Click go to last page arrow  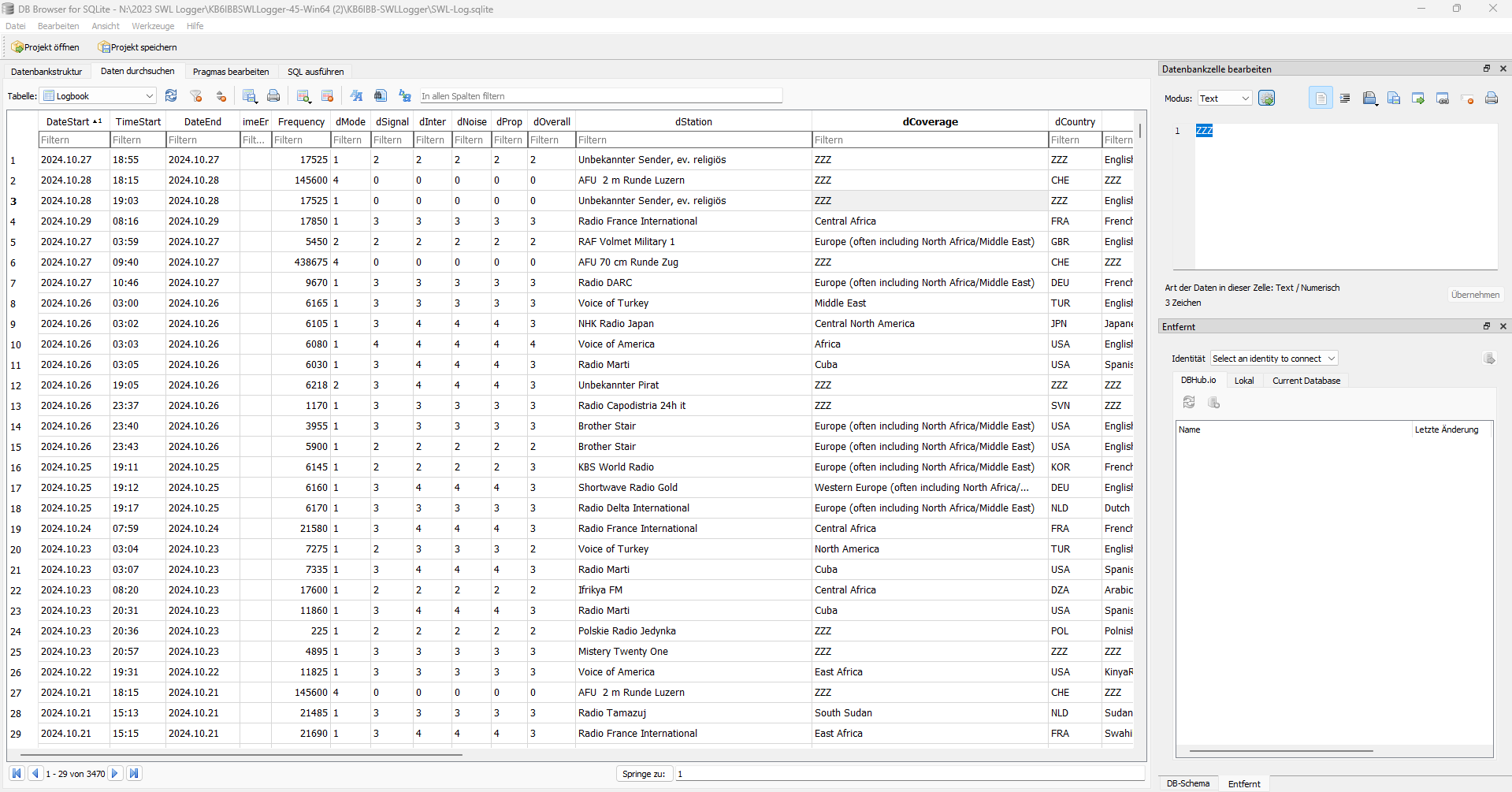coord(134,773)
